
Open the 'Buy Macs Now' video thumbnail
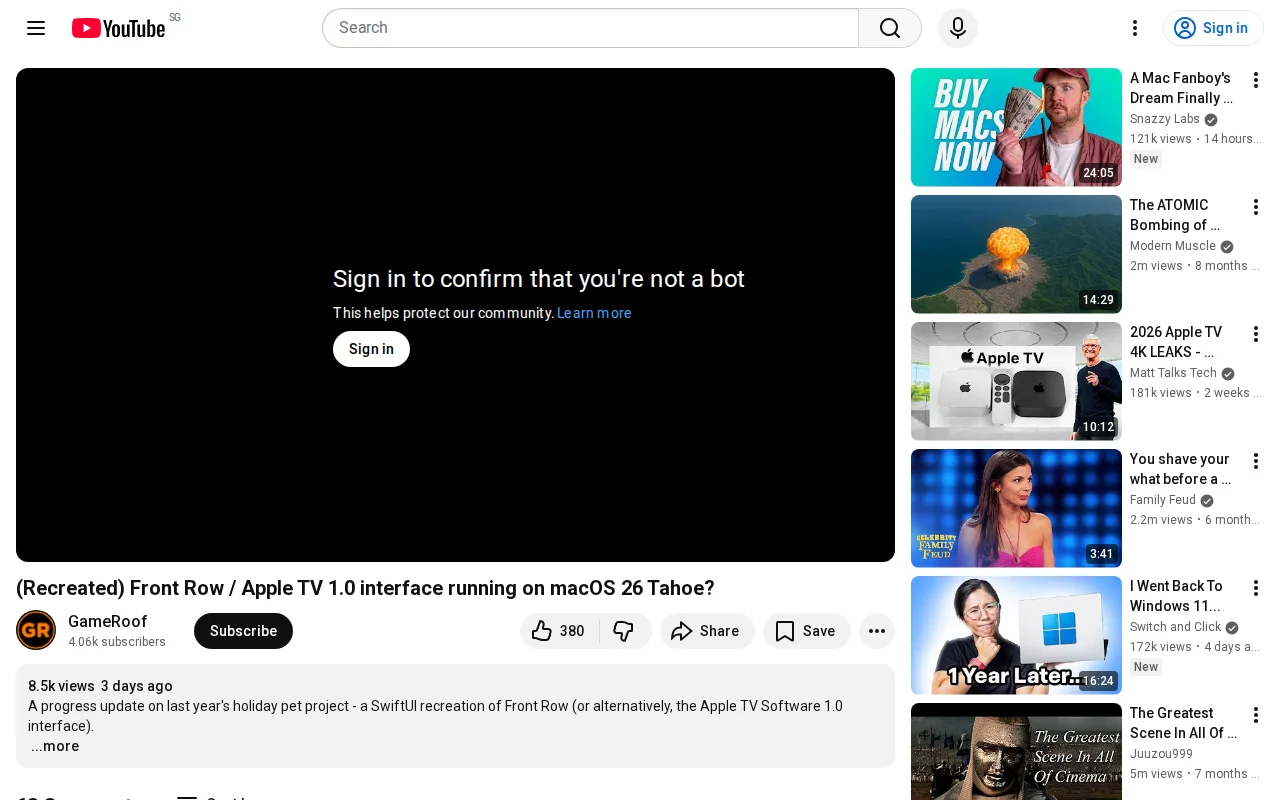tap(1016, 127)
